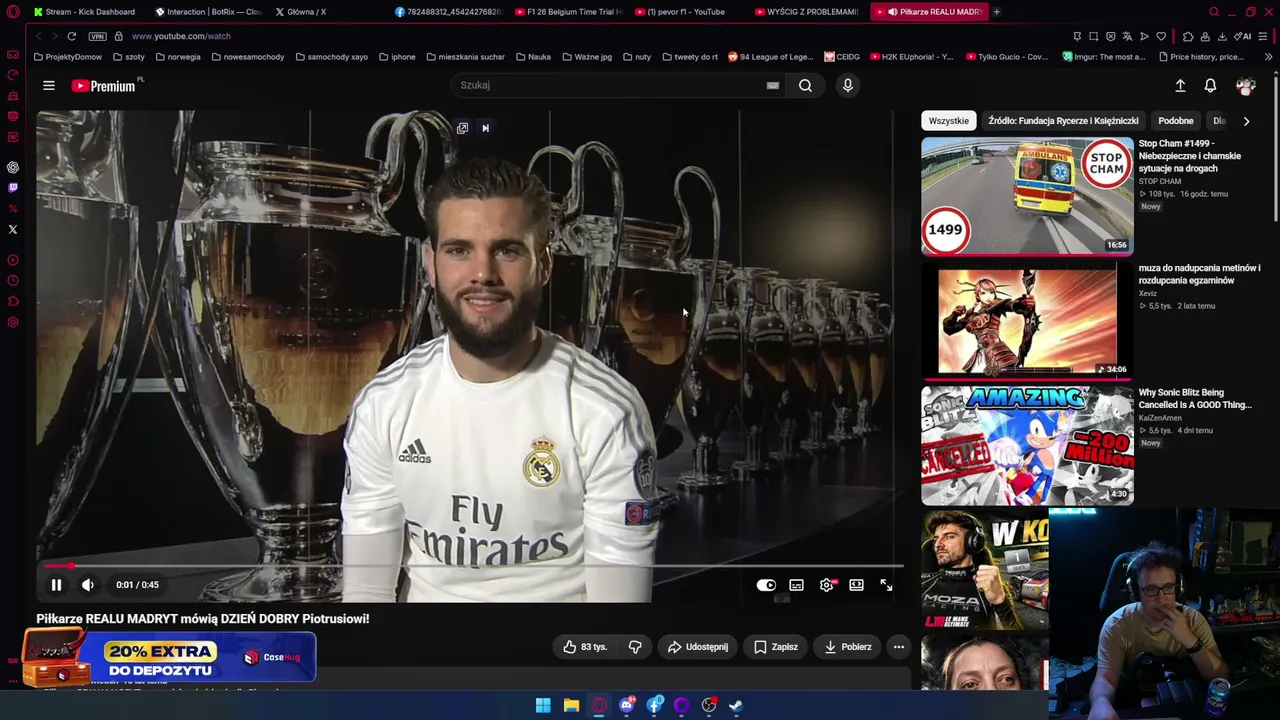Open a new browser tab

pyautogui.click(x=996, y=12)
